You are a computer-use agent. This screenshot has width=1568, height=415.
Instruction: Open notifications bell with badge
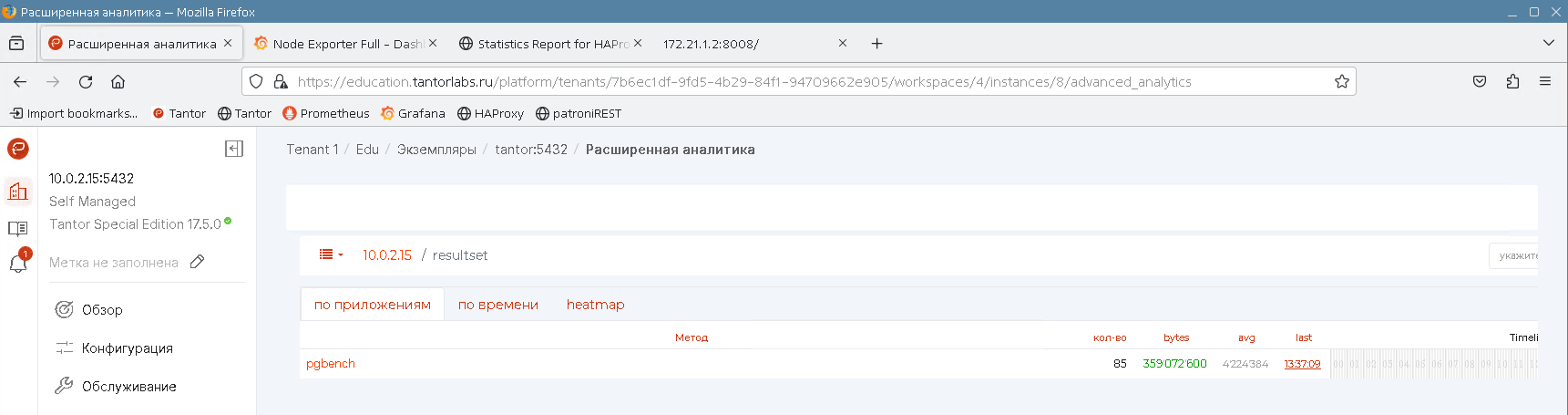(18, 264)
